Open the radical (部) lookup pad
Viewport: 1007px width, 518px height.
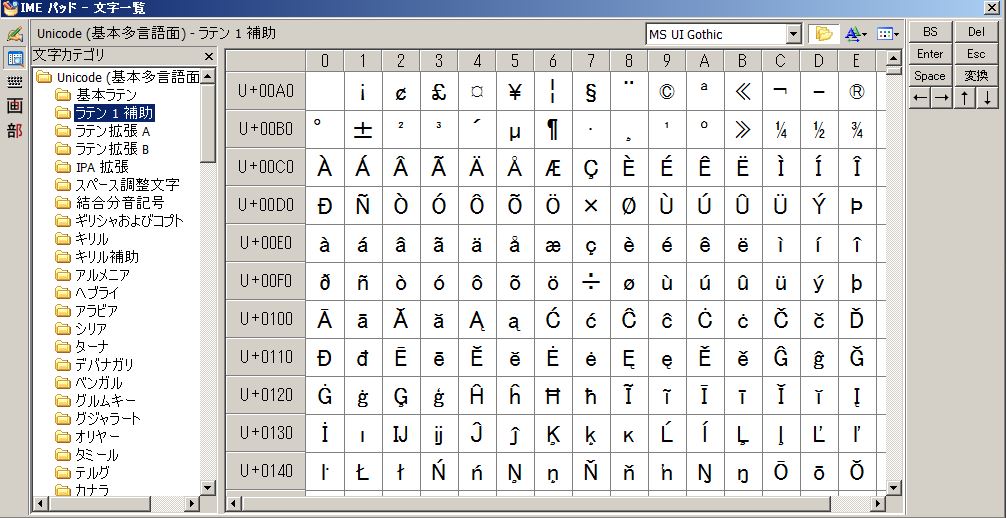14,130
